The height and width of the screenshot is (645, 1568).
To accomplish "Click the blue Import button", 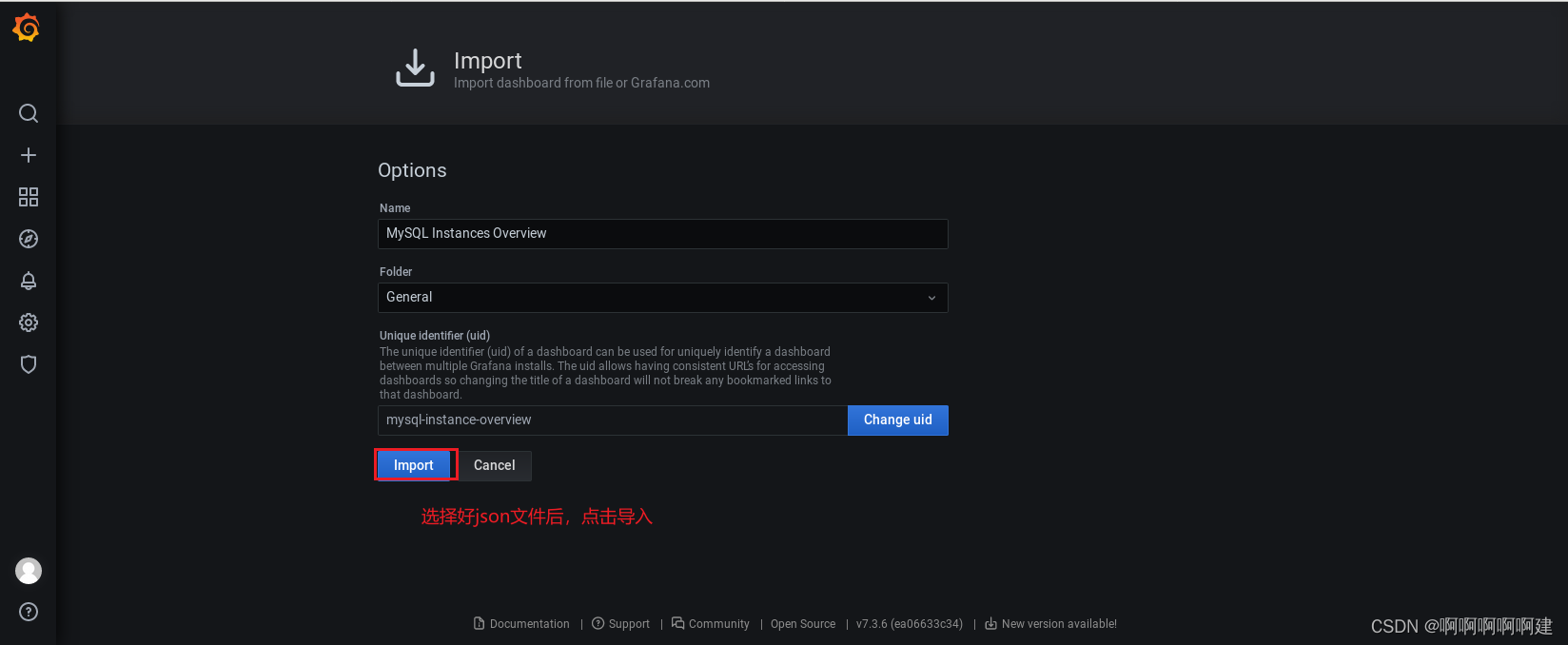I will pyautogui.click(x=414, y=465).
